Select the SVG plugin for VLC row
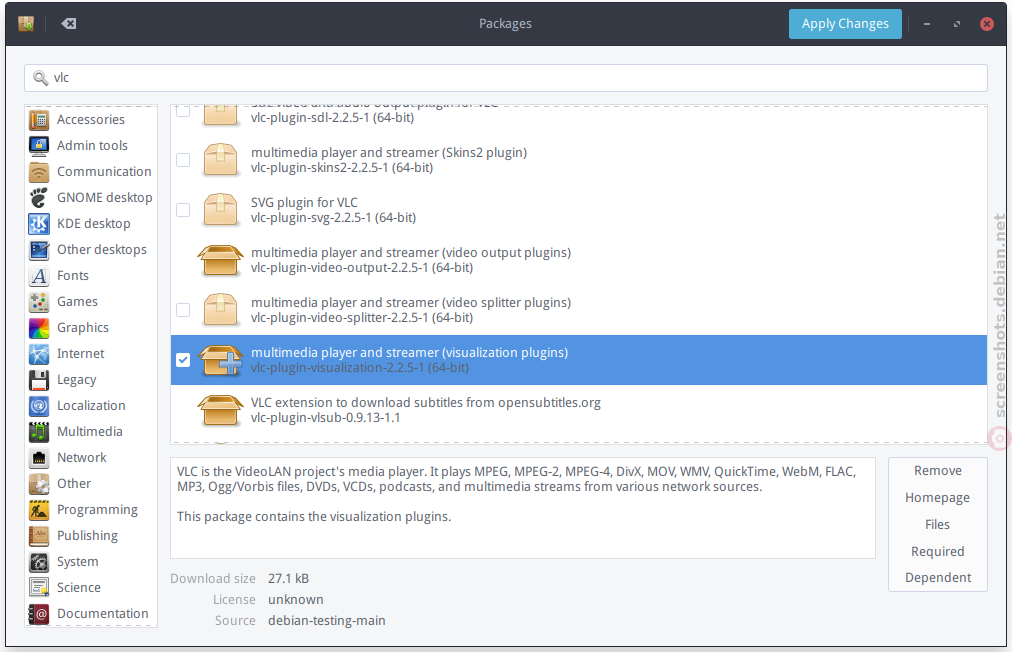1012x652 pixels. pyautogui.click(x=578, y=210)
